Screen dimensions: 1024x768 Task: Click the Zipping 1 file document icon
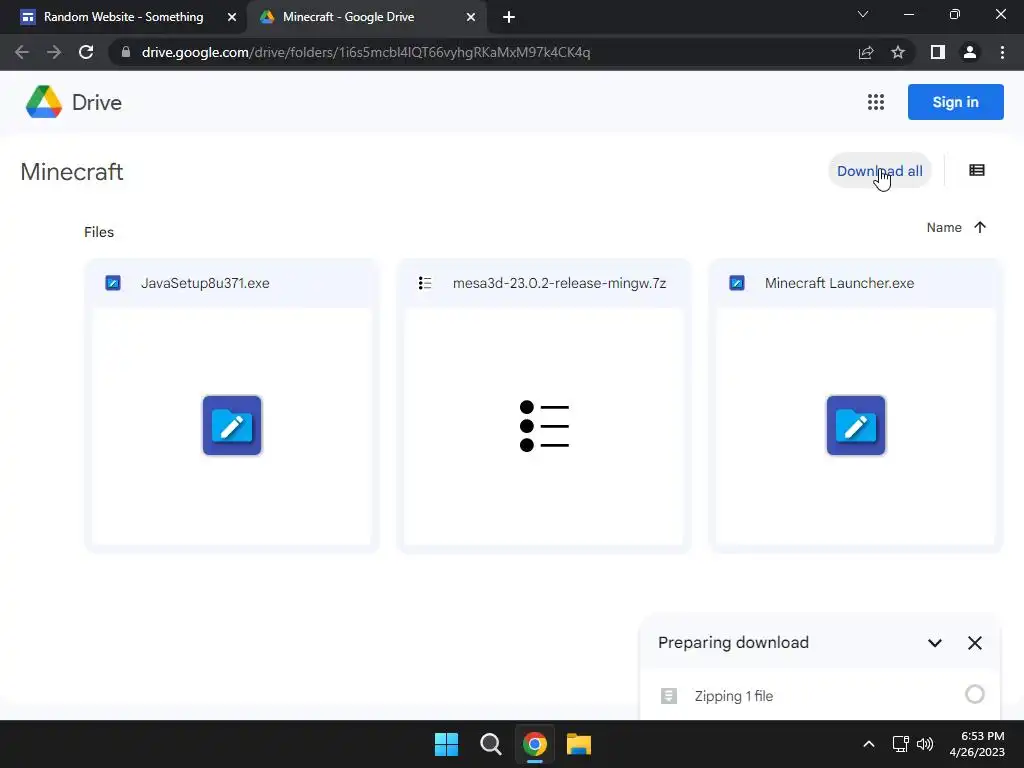[x=669, y=696]
